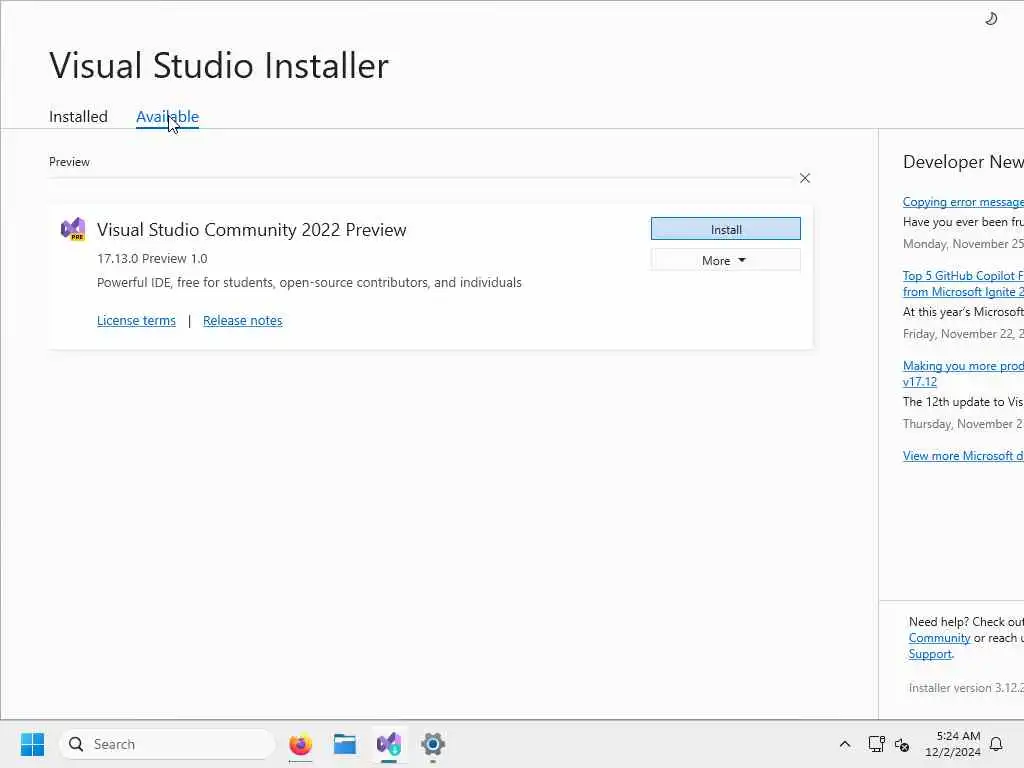Open the Making you more productive v17.12 article
The height and width of the screenshot is (768, 1024).
(x=963, y=374)
